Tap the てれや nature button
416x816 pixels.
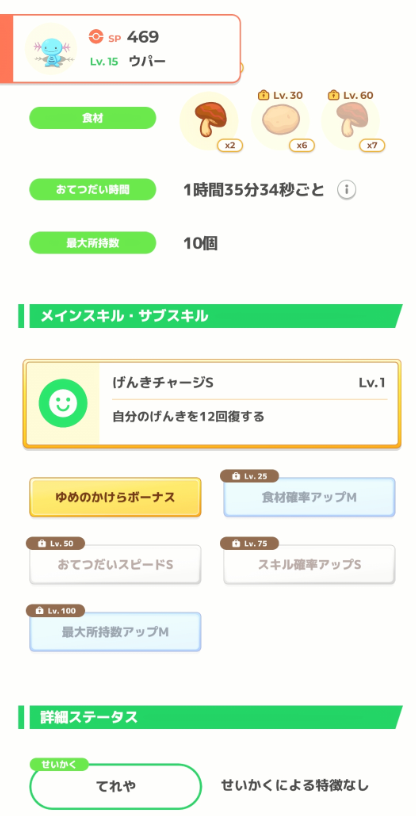pos(116,785)
